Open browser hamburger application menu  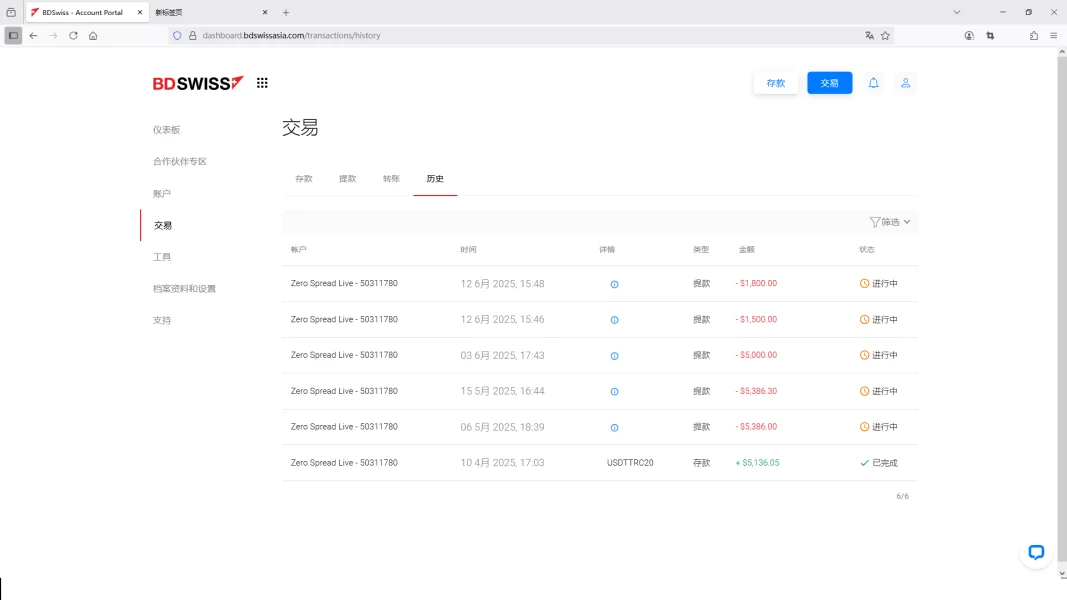point(1053,35)
